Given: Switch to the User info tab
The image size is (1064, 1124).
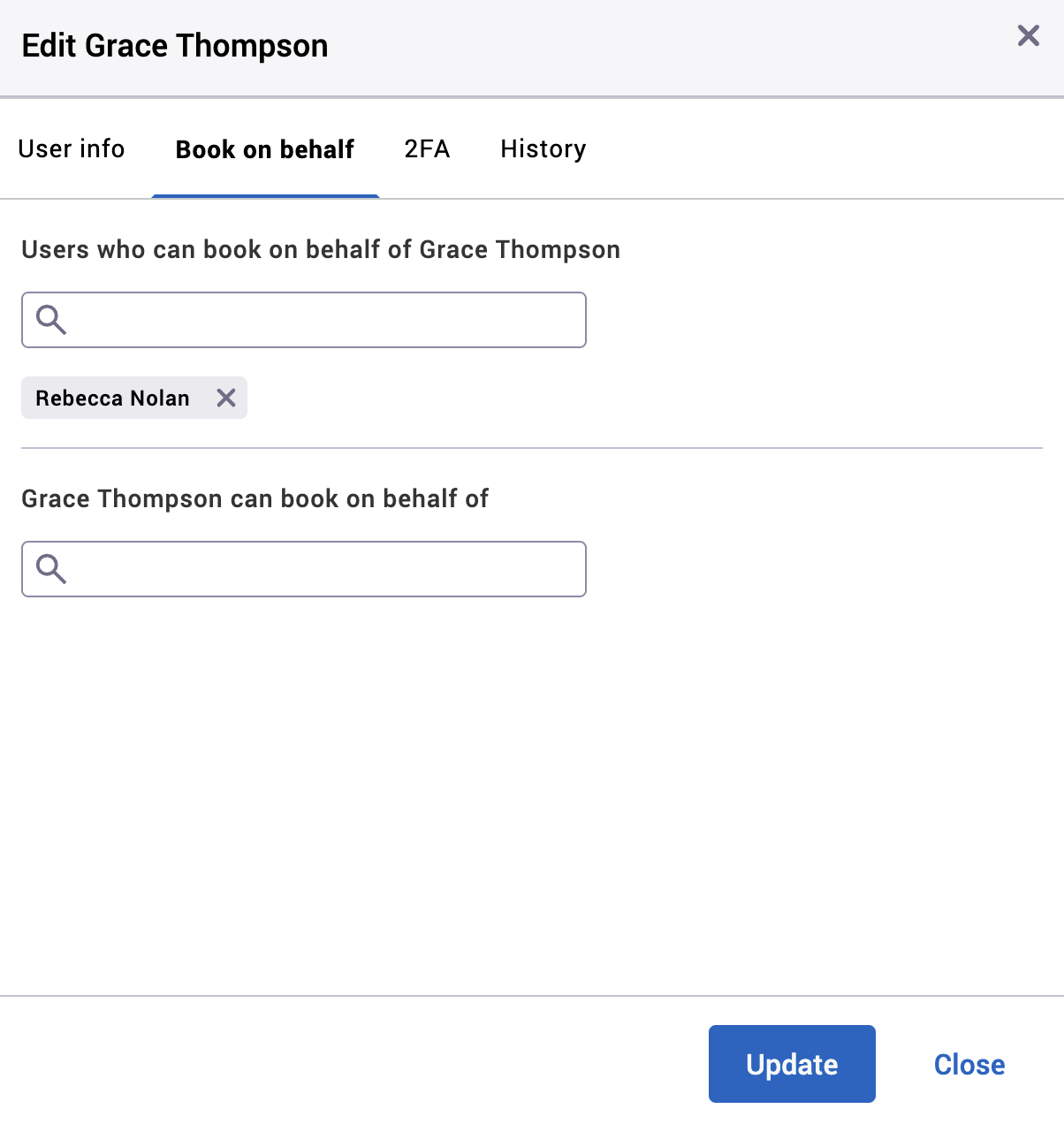Looking at the screenshot, I should (x=72, y=148).
